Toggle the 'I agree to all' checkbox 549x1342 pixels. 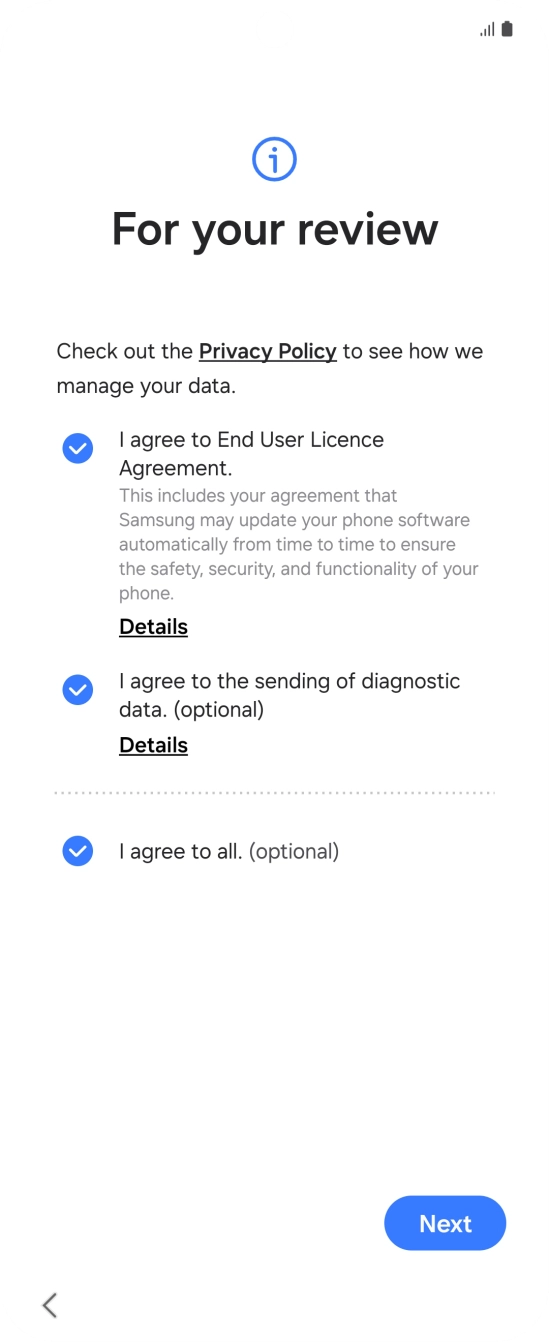pos(77,851)
